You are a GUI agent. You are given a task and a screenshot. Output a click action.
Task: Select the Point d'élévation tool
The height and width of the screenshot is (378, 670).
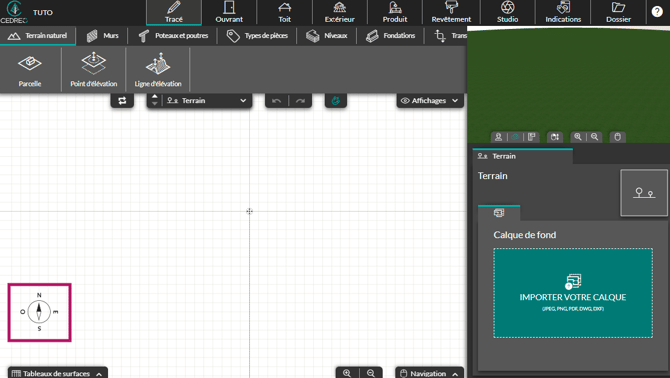[94, 70]
